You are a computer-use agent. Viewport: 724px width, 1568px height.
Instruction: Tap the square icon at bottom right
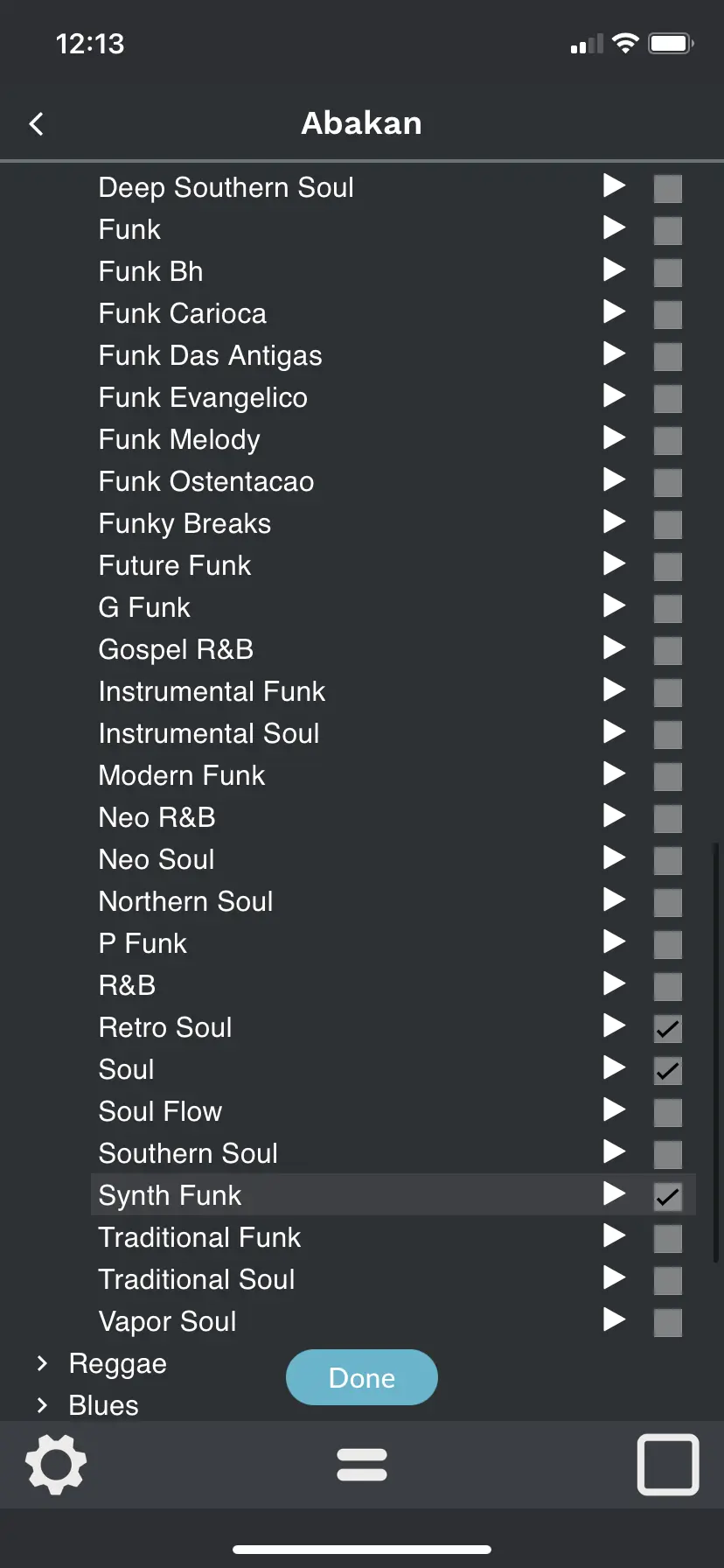coord(667,1464)
